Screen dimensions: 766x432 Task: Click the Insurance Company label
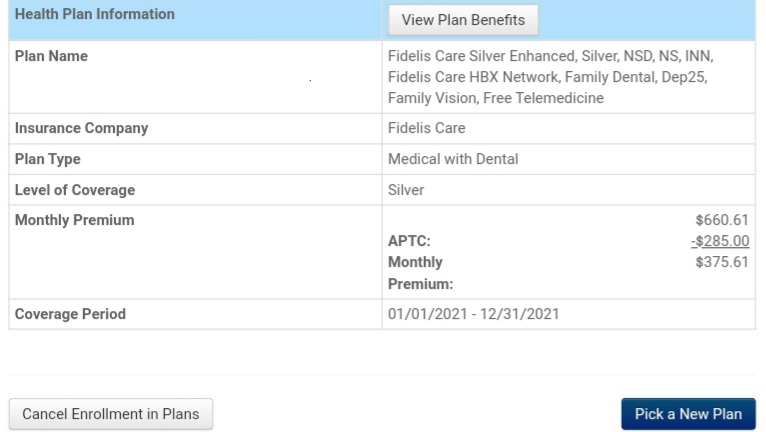click(x=82, y=128)
